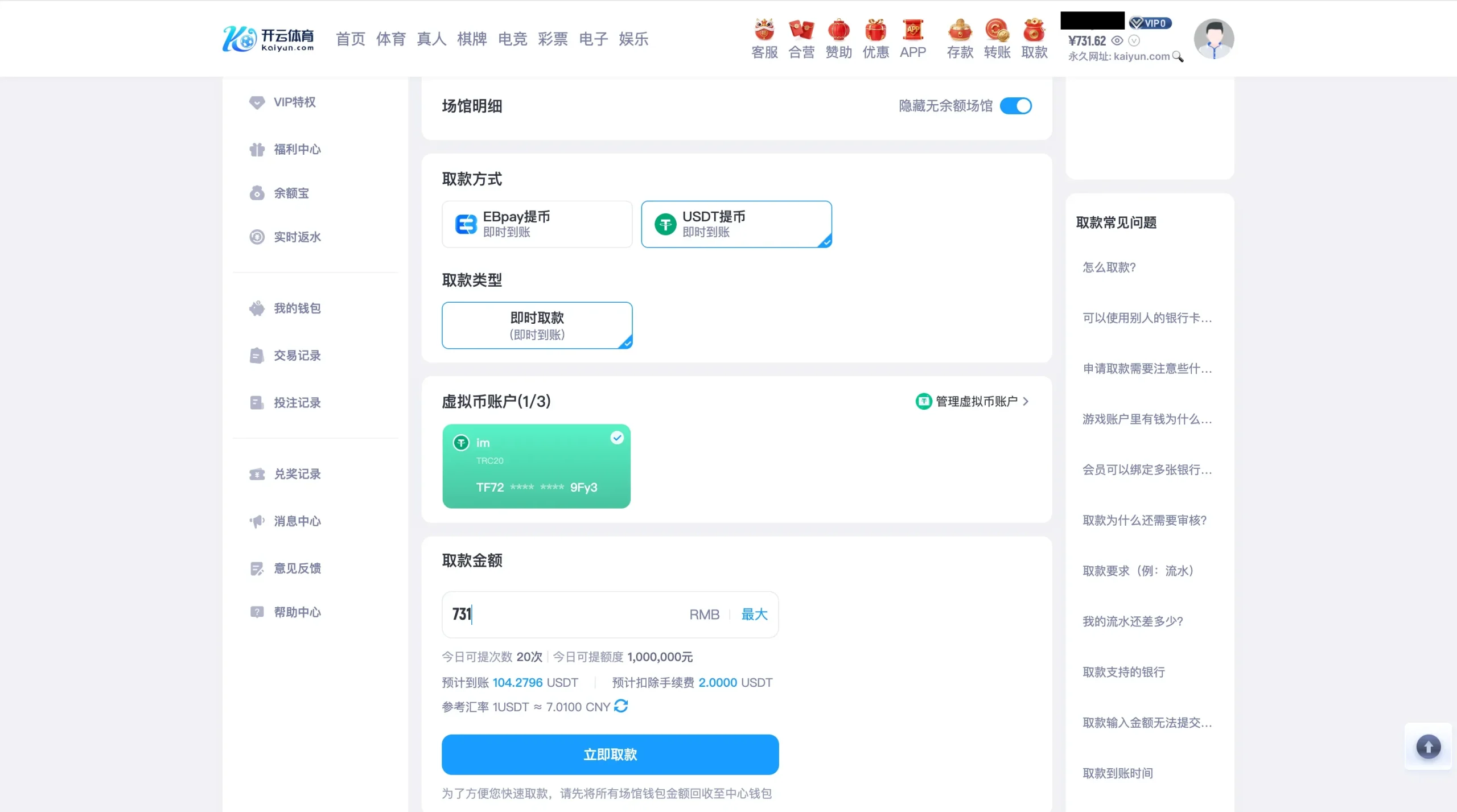The image size is (1457, 812).
Task: Expand the balance dropdown arrow
Action: pyautogui.click(x=1134, y=40)
